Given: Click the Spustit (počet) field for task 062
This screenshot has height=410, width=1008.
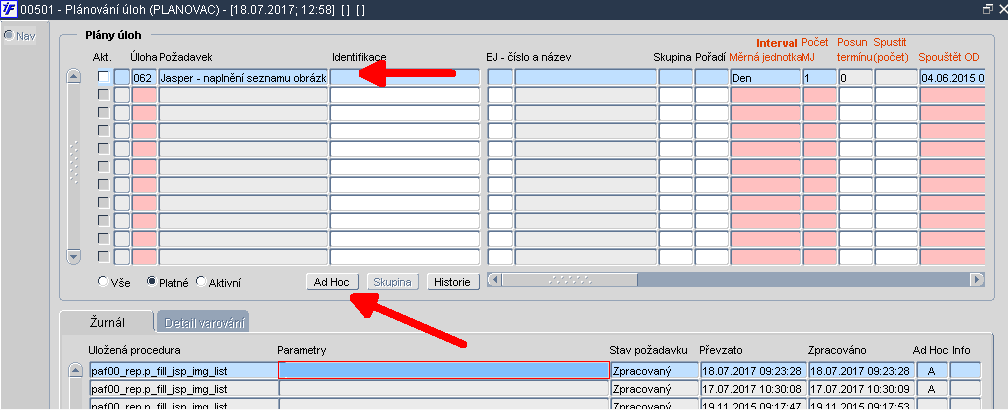Looking at the screenshot, I should point(896,77).
